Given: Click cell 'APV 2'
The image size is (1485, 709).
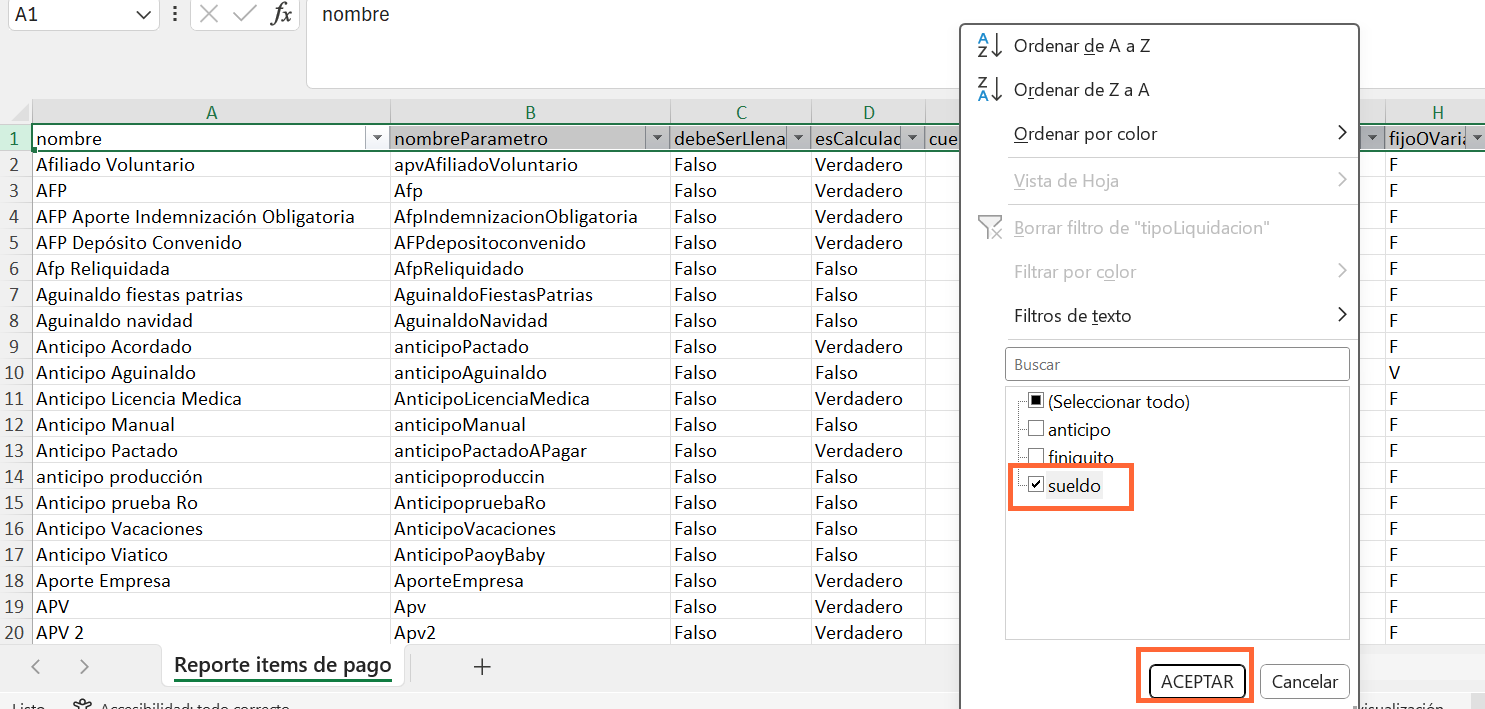Looking at the screenshot, I should [211, 632].
